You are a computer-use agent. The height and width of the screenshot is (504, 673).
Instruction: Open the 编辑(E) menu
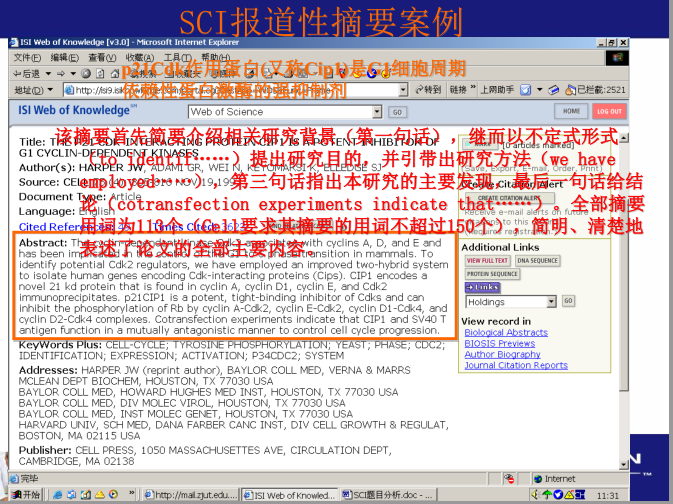tap(65, 58)
